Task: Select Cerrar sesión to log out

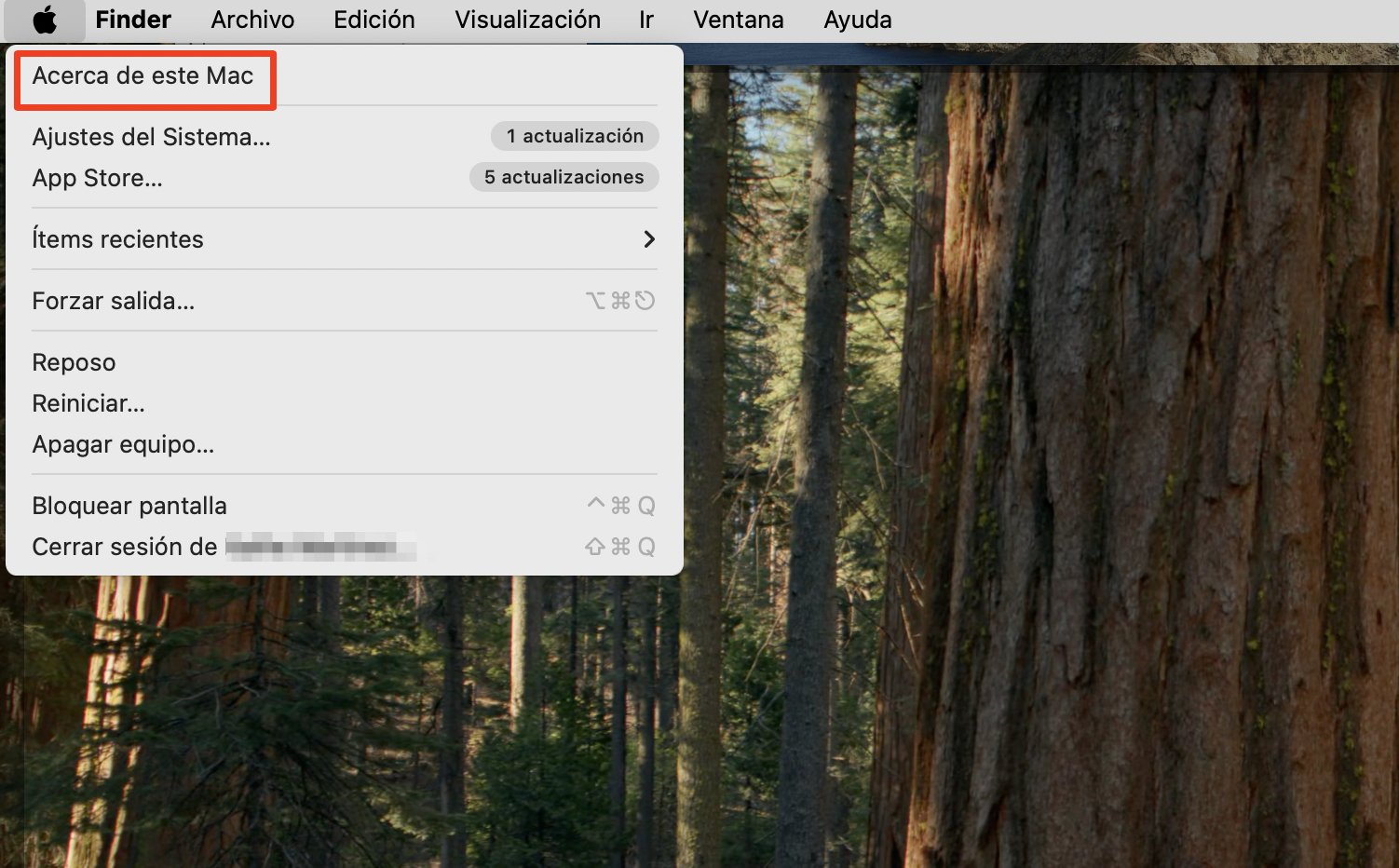Action: coord(126,547)
